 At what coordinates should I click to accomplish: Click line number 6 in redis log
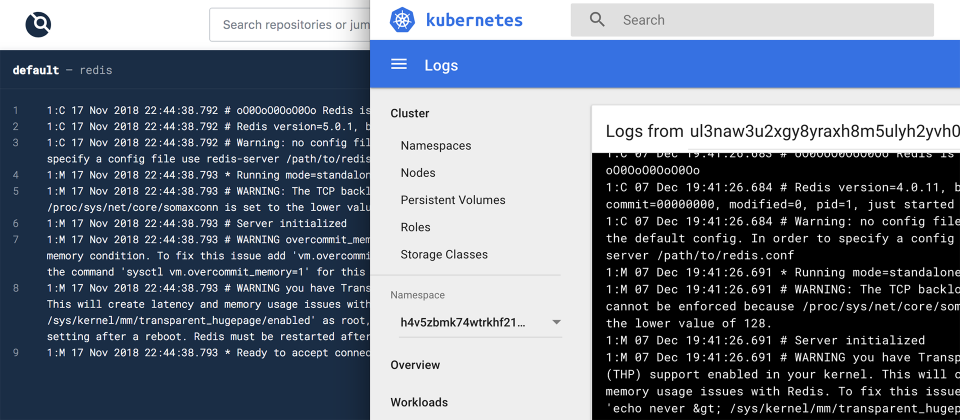point(16,223)
